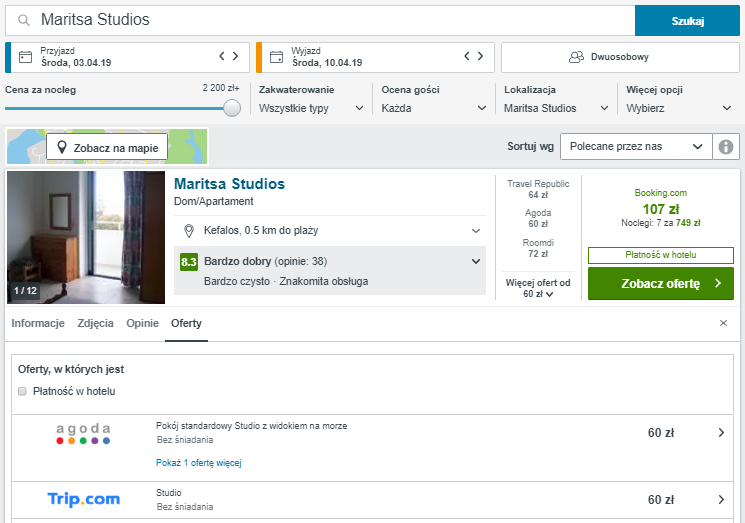Screen dimensions: 745x523
Task: Click the sort info icon
Action: click(x=726, y=147)
